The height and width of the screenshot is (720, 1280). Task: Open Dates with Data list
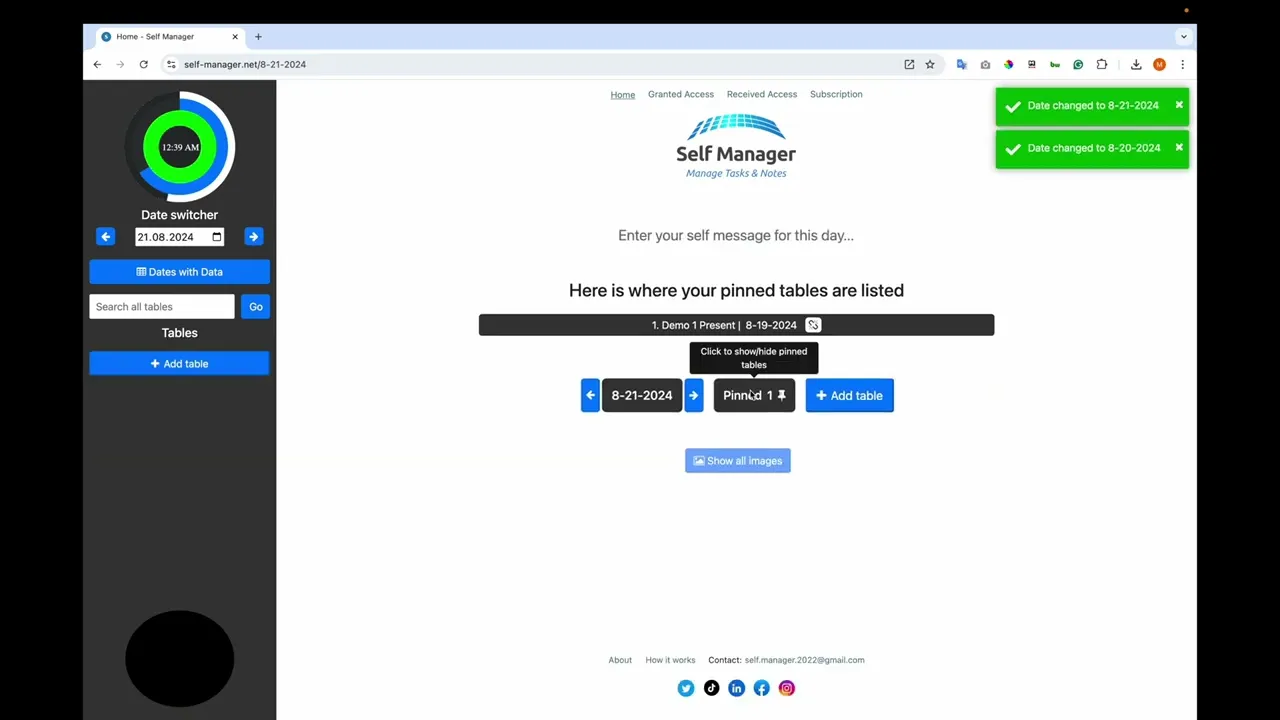click(180, 272)
